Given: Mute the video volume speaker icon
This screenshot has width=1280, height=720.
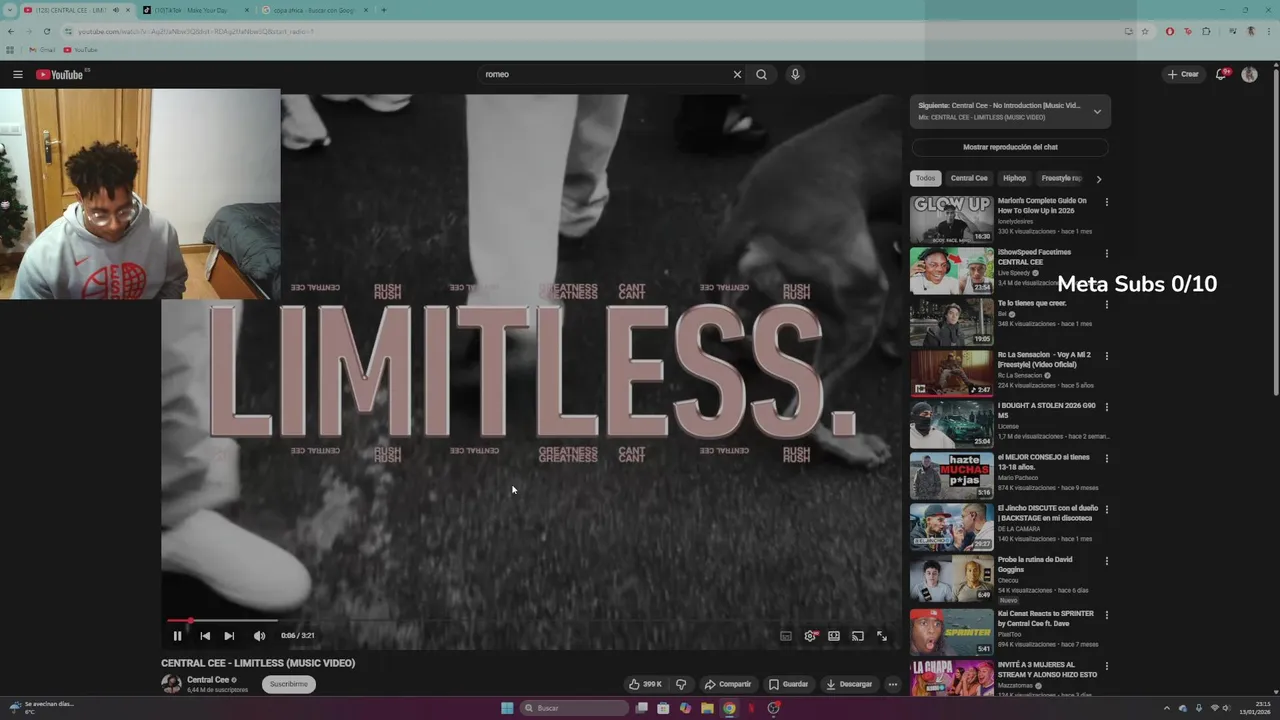Looking at the screenshot, I should click(259, 636).
